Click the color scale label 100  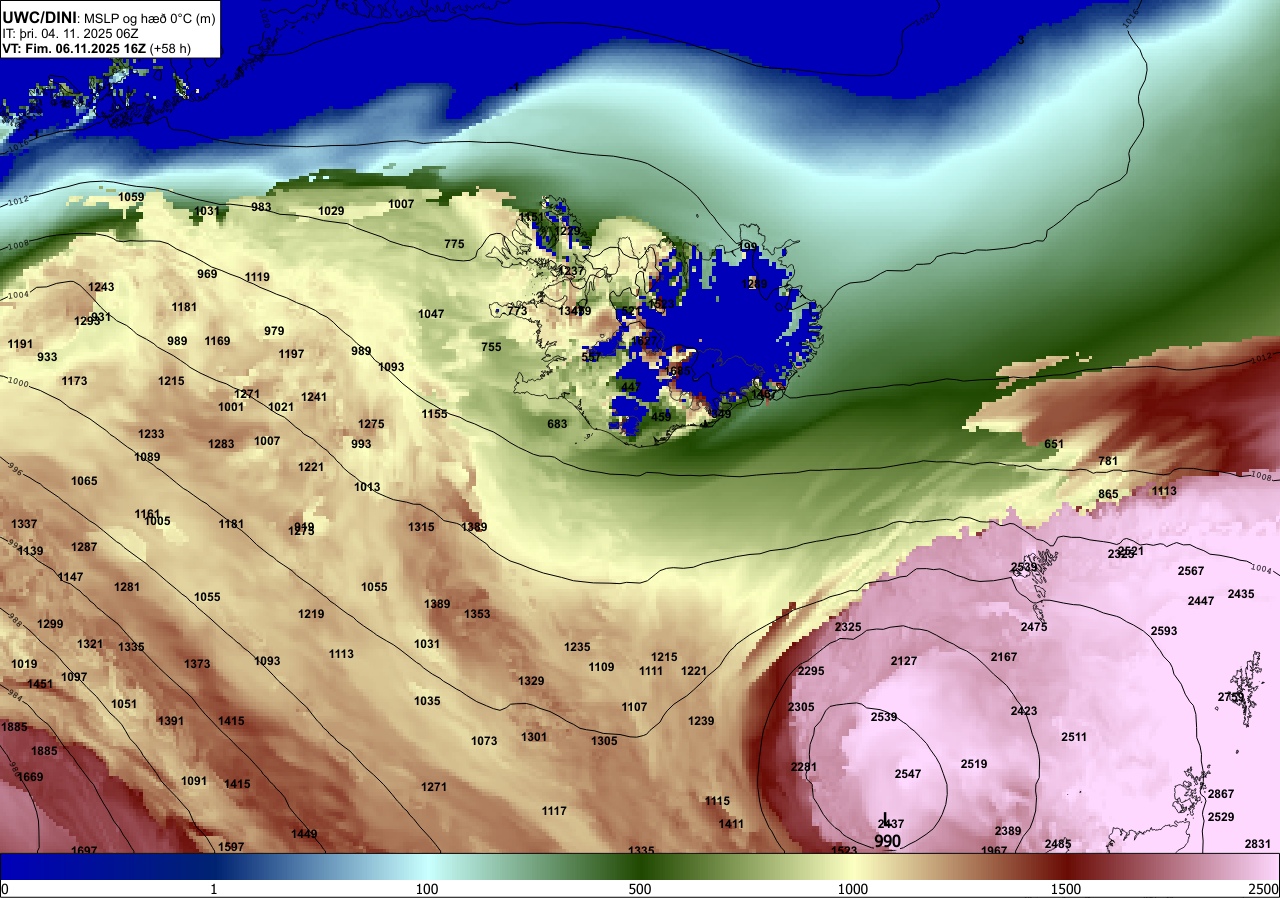pyautogui.click(x=427, y=889)
